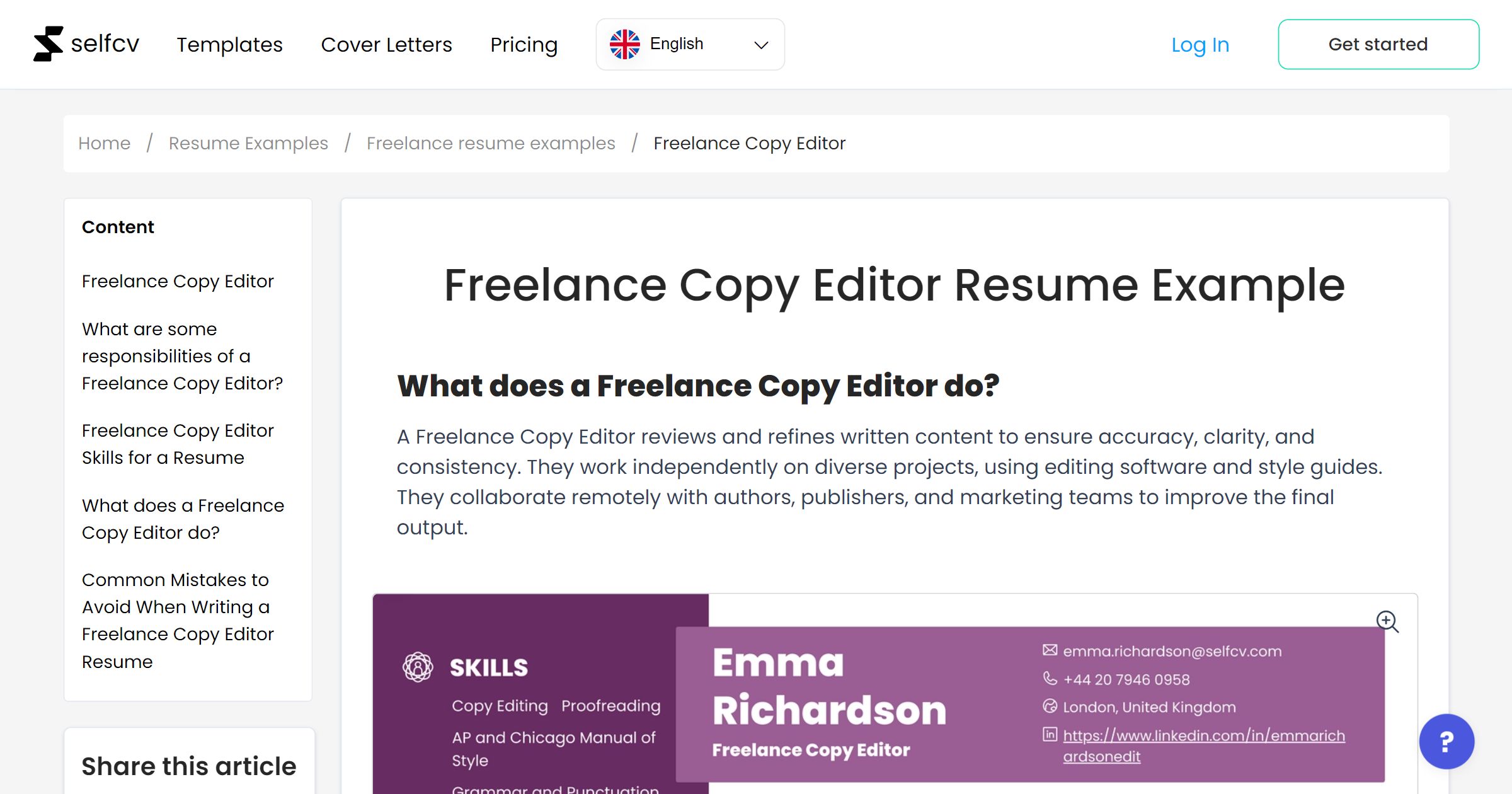Click the LinkedIn URL in resume preview
The height and width of the screenshot is (794, 1512).
tap(1203, 745)
